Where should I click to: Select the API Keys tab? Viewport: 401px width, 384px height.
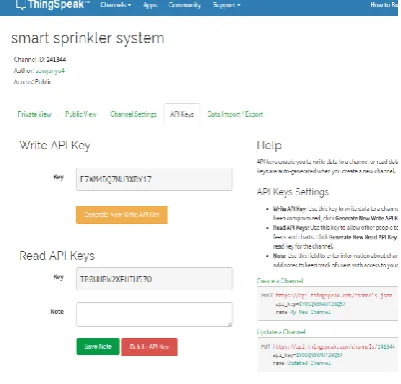(182, 114)
